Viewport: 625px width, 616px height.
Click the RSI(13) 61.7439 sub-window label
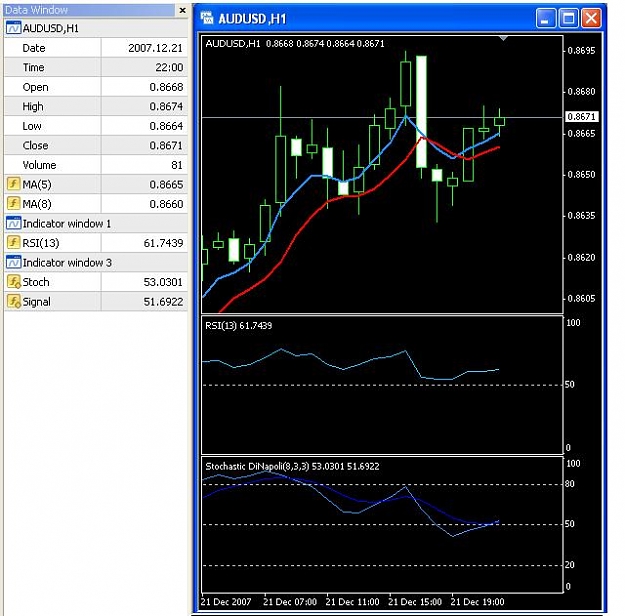point(238,326)
